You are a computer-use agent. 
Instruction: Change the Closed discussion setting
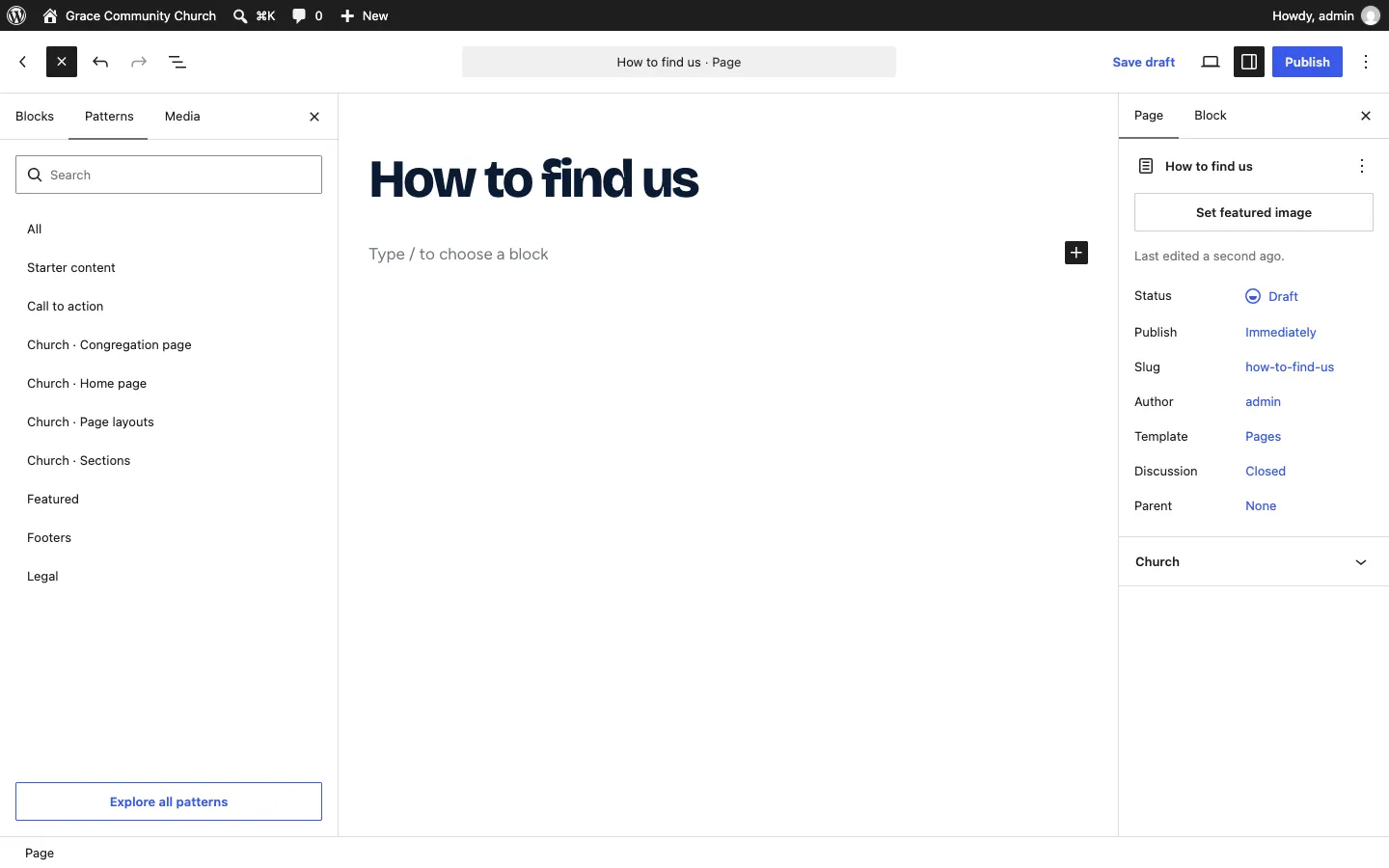[x=1266, y=472]
